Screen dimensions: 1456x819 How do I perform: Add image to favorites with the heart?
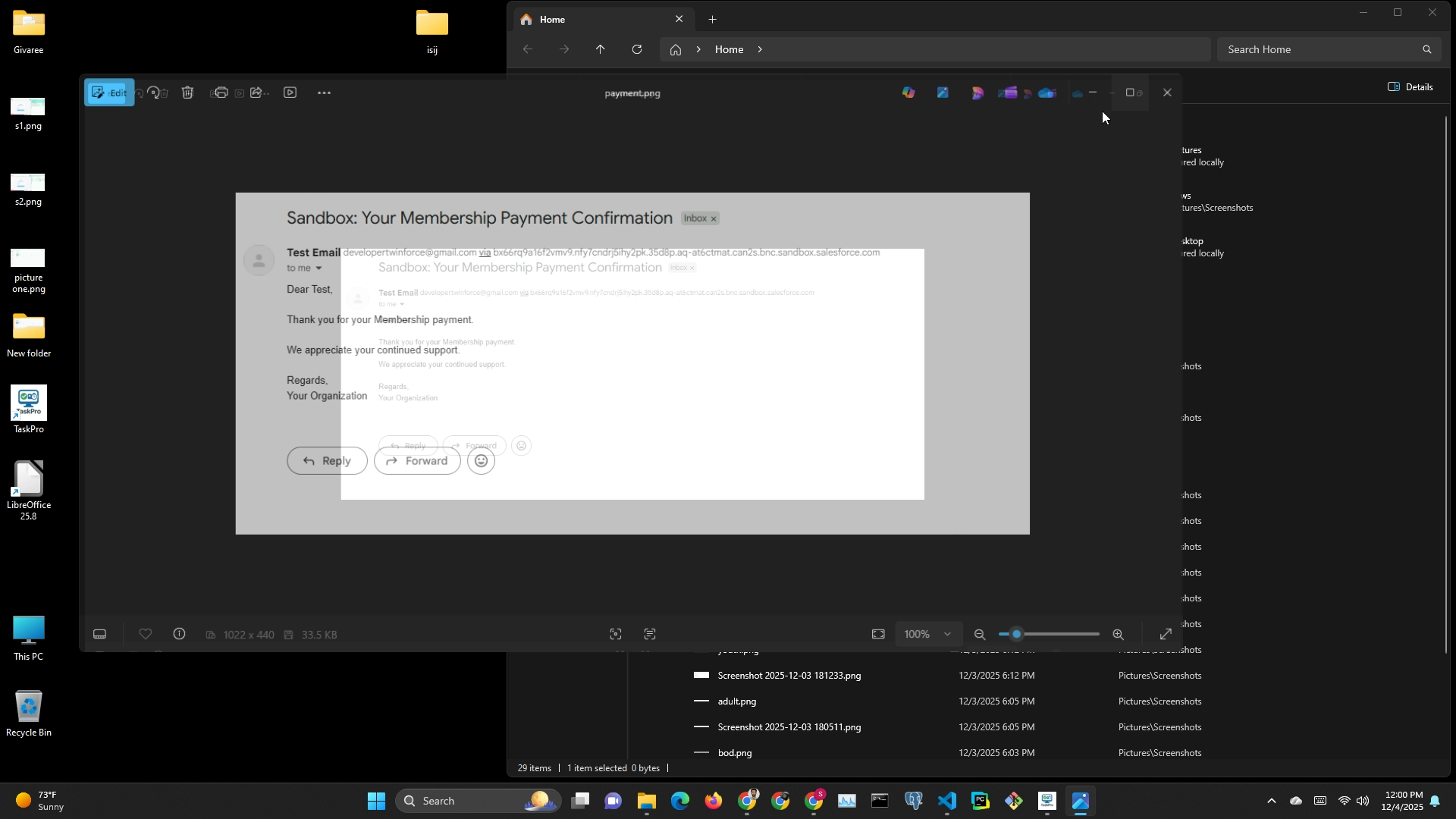click(146, 634)
